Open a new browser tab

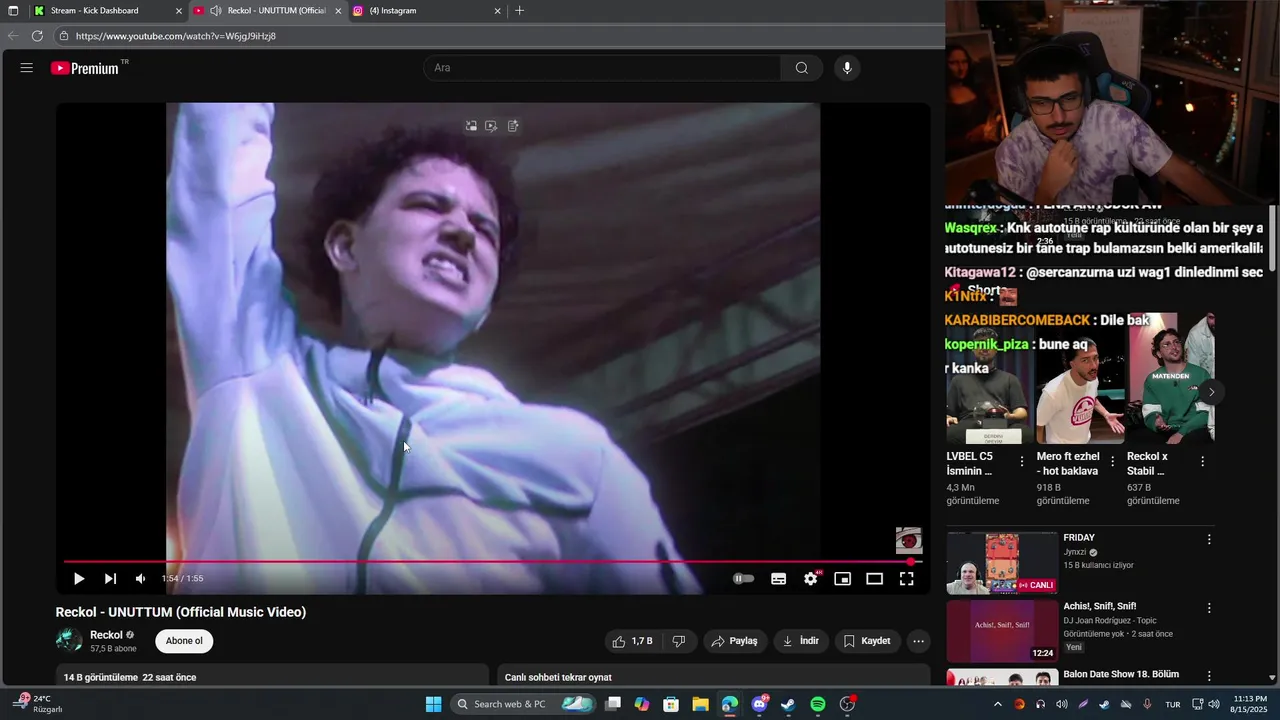519,11
